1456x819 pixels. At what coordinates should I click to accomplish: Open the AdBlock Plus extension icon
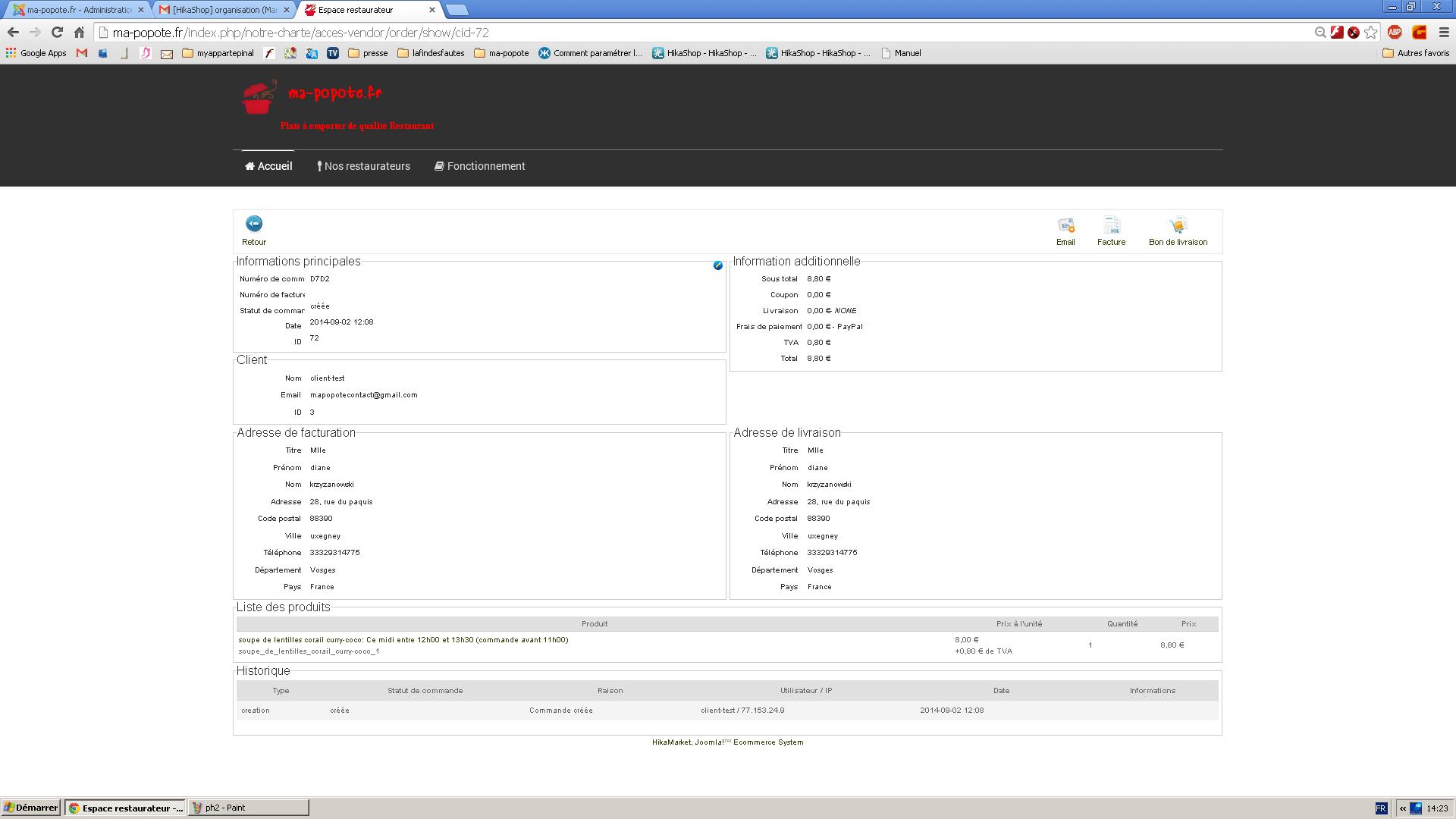pyautogui.click(x=1395, y=33)
